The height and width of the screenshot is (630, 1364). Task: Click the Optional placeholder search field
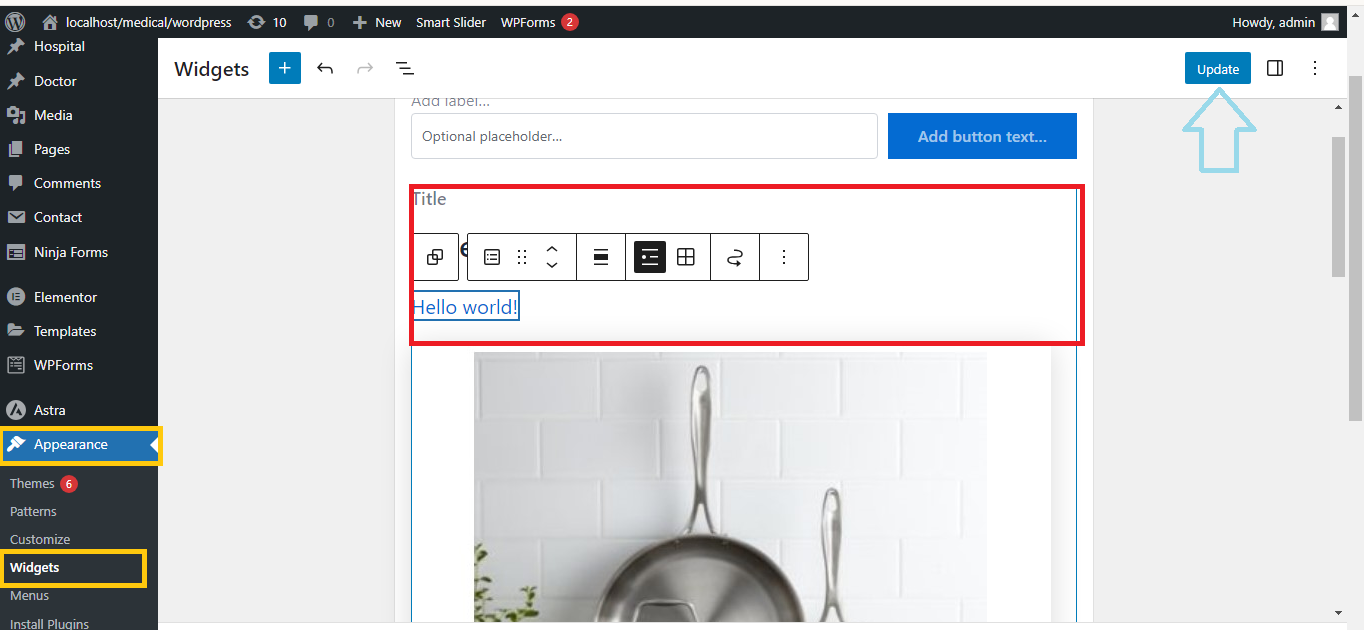coord(644,136)
